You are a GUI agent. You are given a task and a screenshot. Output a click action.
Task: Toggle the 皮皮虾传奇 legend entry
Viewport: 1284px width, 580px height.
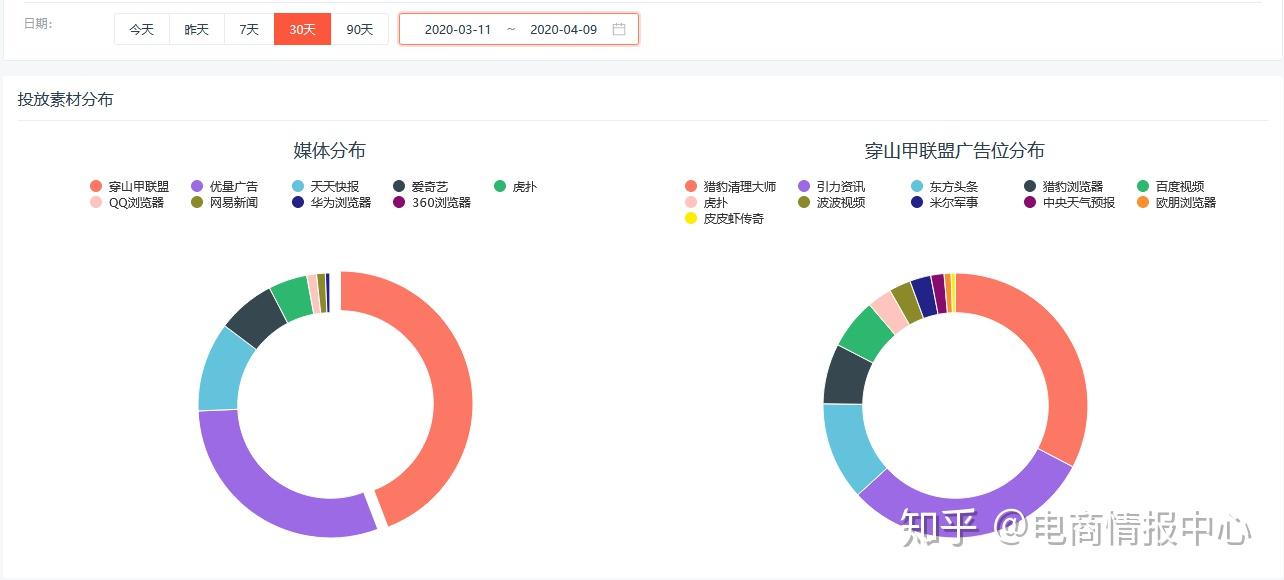pyautogui.click(x=724, y=218)
